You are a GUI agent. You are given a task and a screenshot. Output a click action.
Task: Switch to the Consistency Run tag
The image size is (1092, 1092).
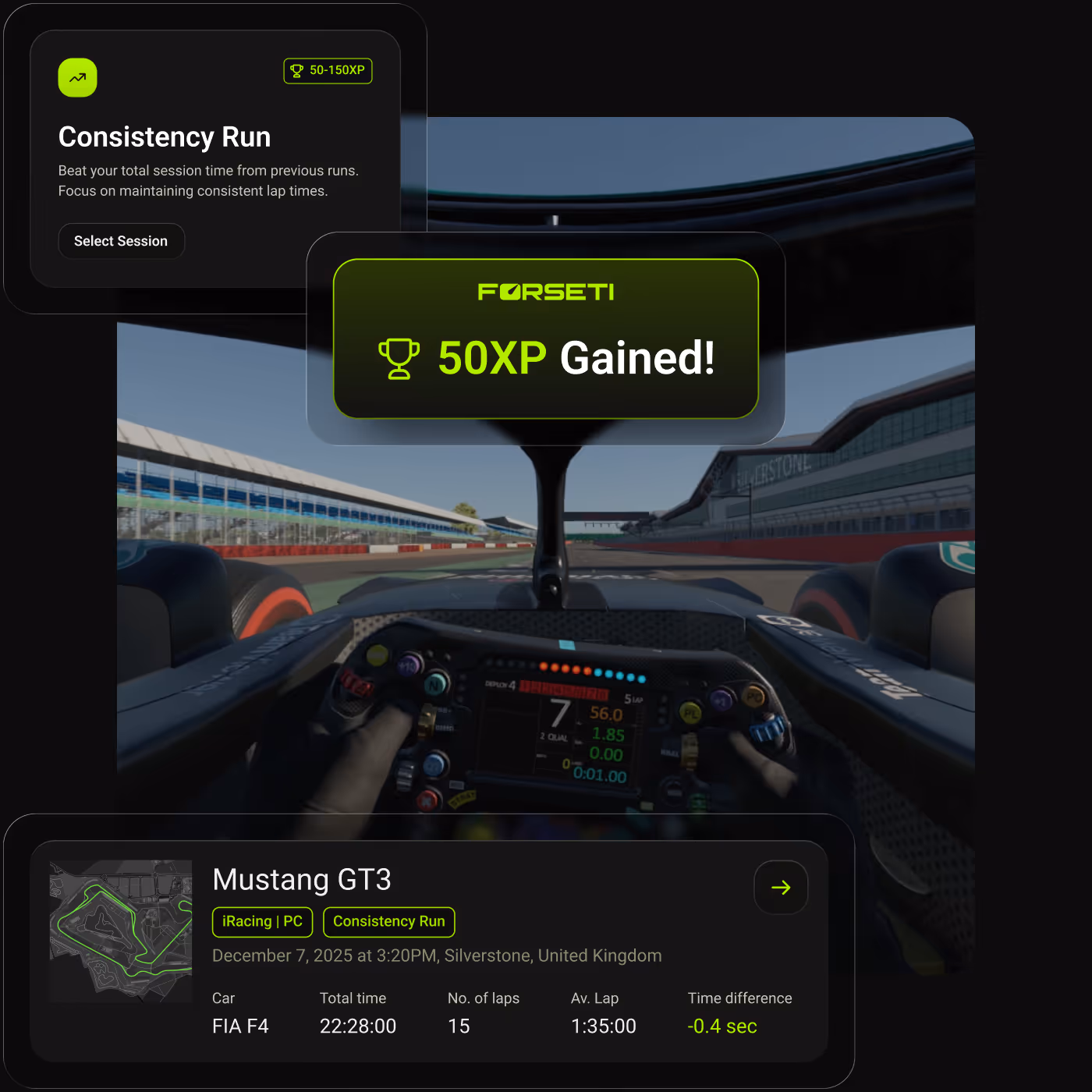[x=388, y=921]
